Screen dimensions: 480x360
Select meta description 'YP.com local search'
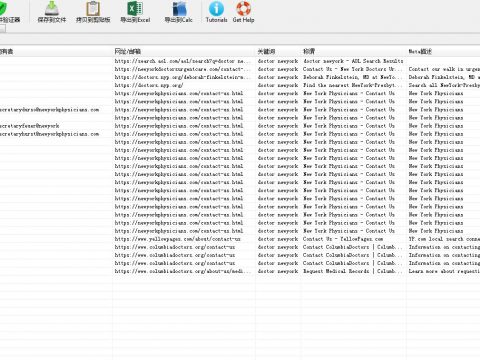pos(444,239)
